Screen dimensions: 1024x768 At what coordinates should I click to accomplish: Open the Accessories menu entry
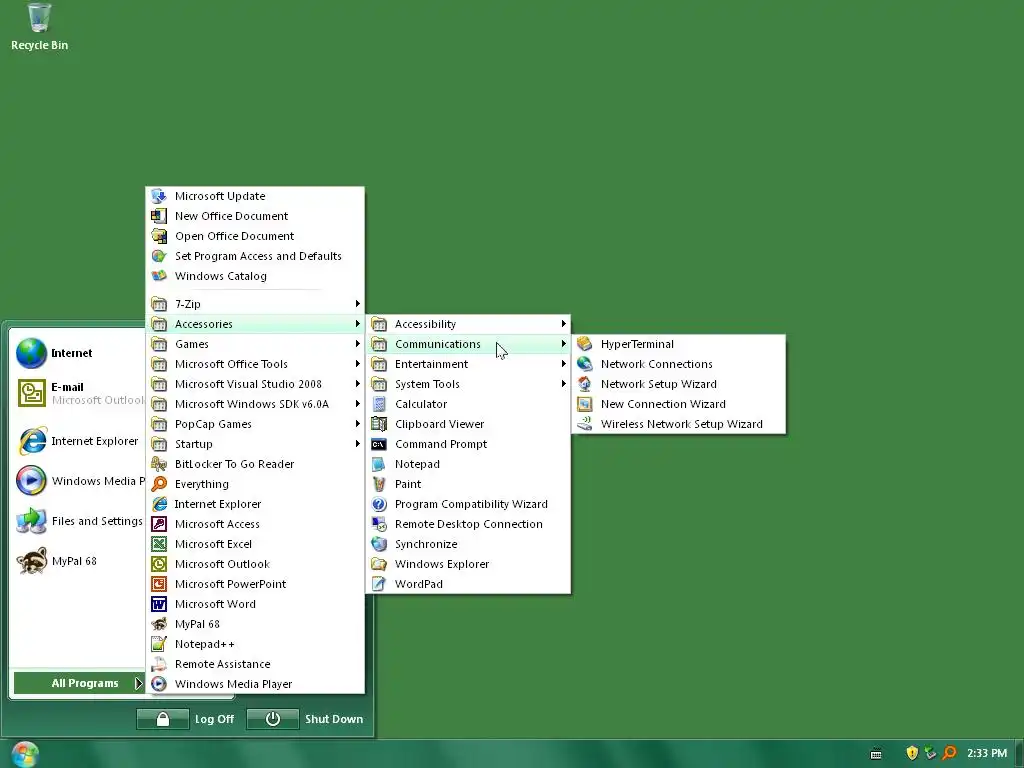pyautogui.click(x=255, y=324)
